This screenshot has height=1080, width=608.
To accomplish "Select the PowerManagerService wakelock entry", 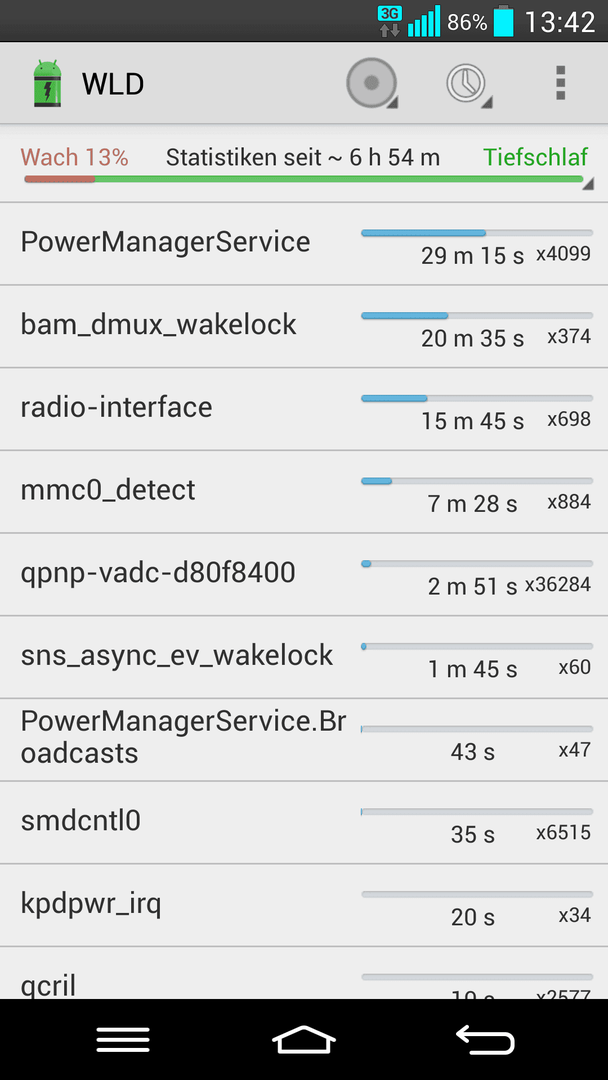I will pos(304,244).
